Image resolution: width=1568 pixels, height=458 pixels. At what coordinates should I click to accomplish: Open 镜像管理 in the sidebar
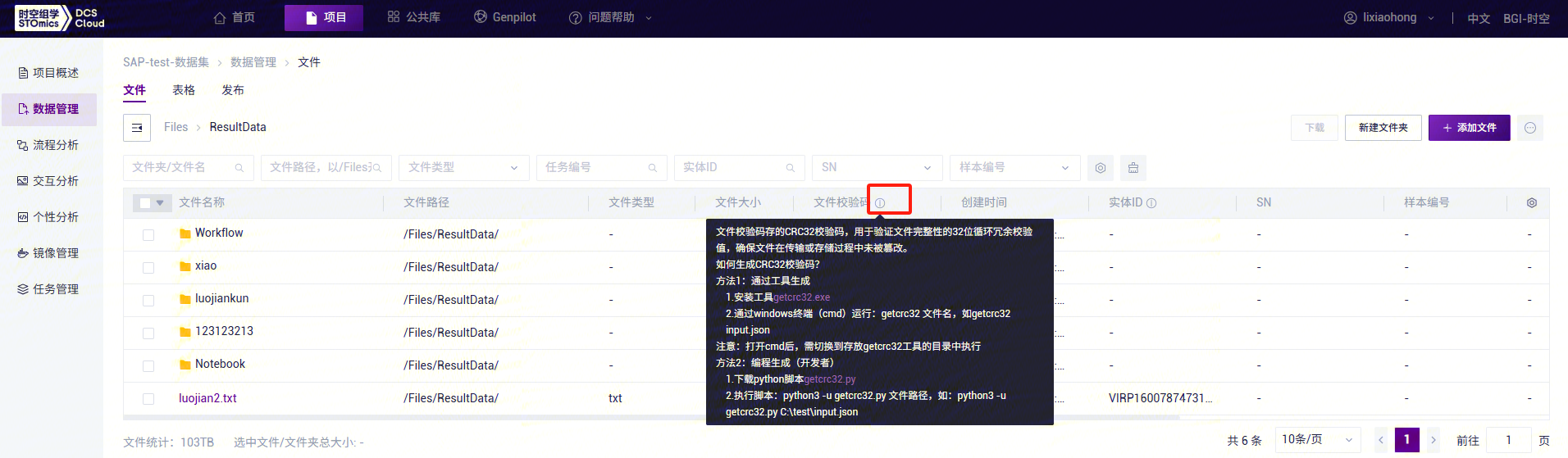coord(49,253)
